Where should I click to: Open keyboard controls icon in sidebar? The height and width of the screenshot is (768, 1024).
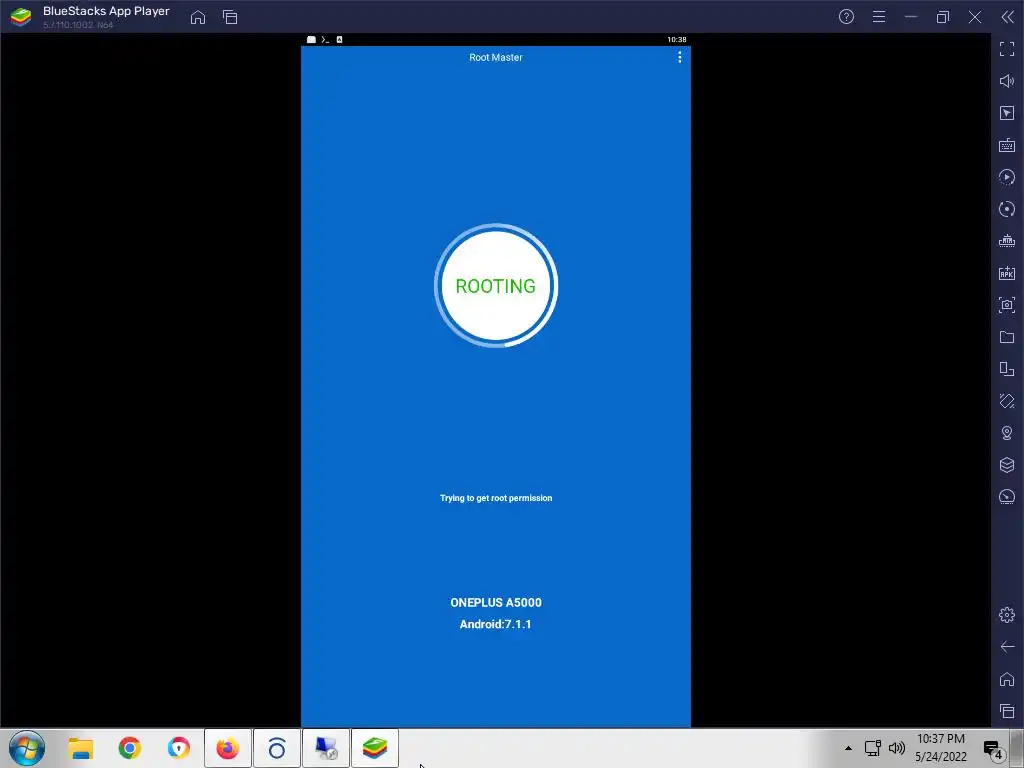coord(1007,145)
